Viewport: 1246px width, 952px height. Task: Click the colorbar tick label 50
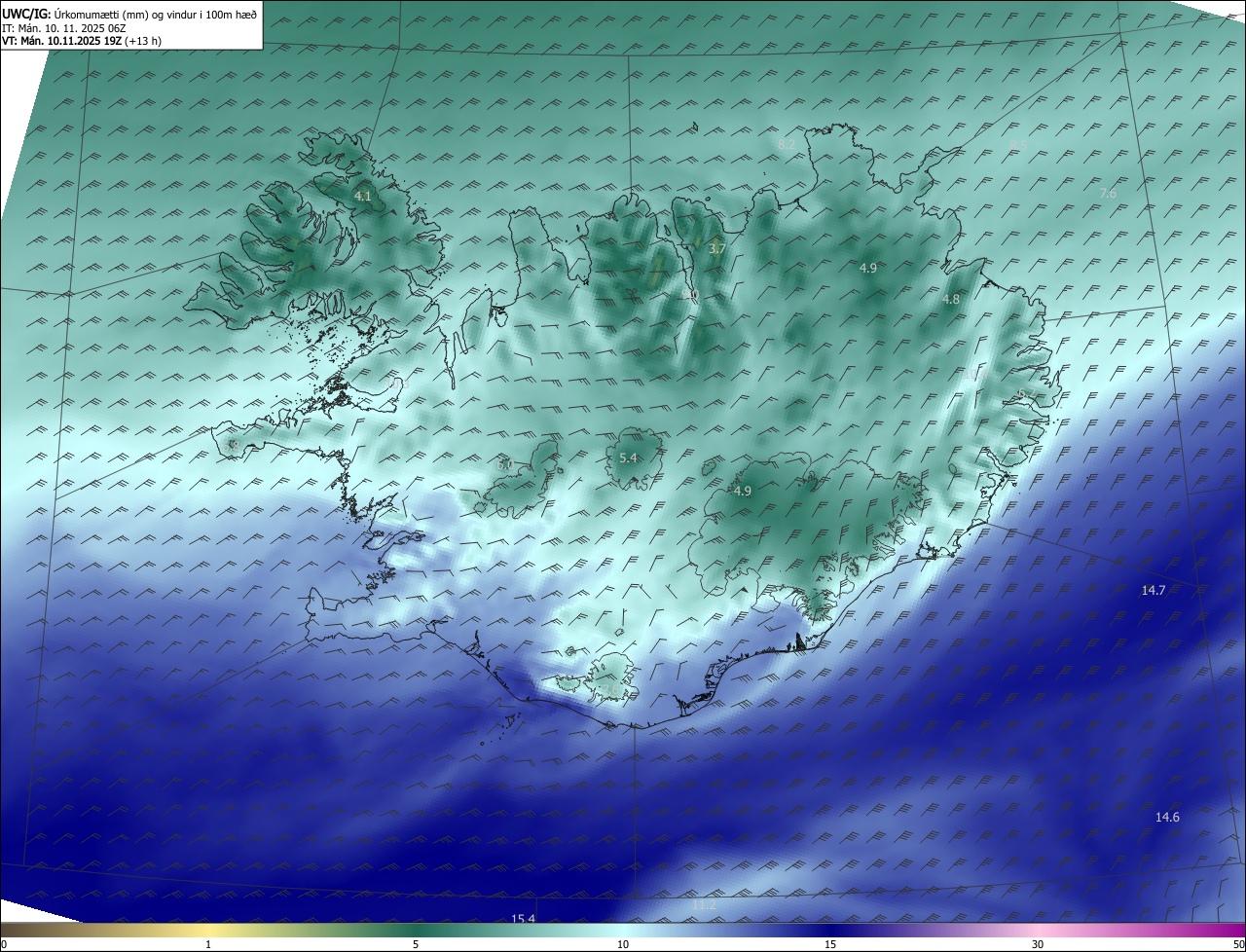tap(1238, 944)
